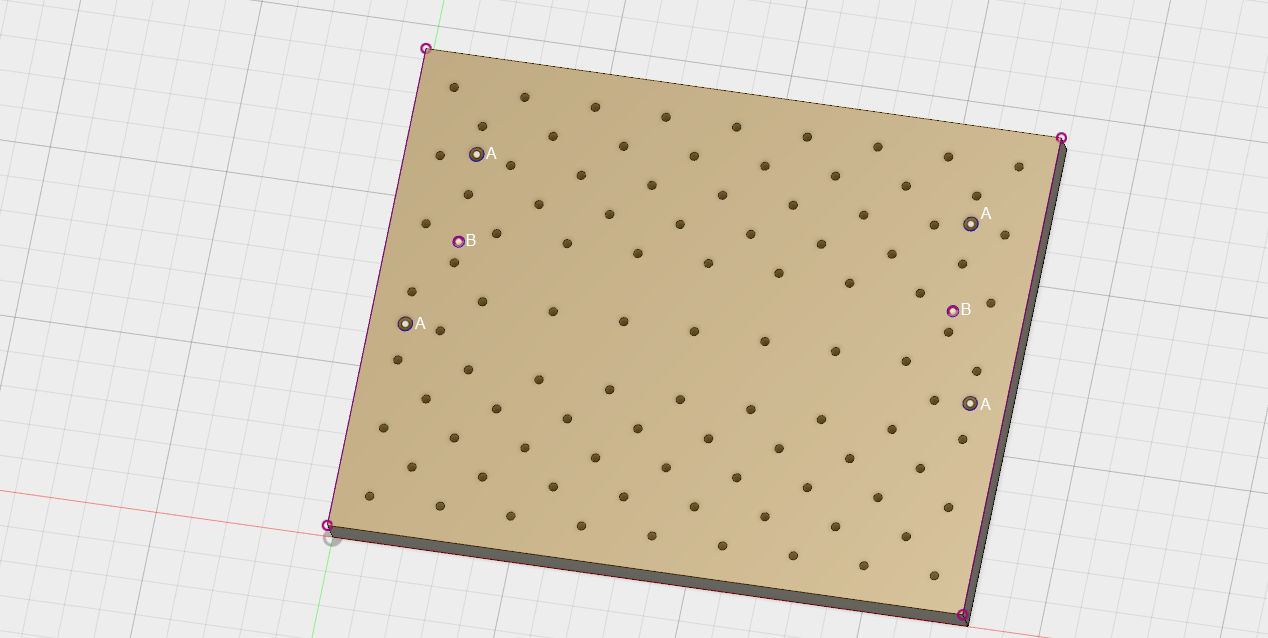Click point A near the plate's left edge
The width and height of the screenshot is (1268, 638).
coord(405,324)
